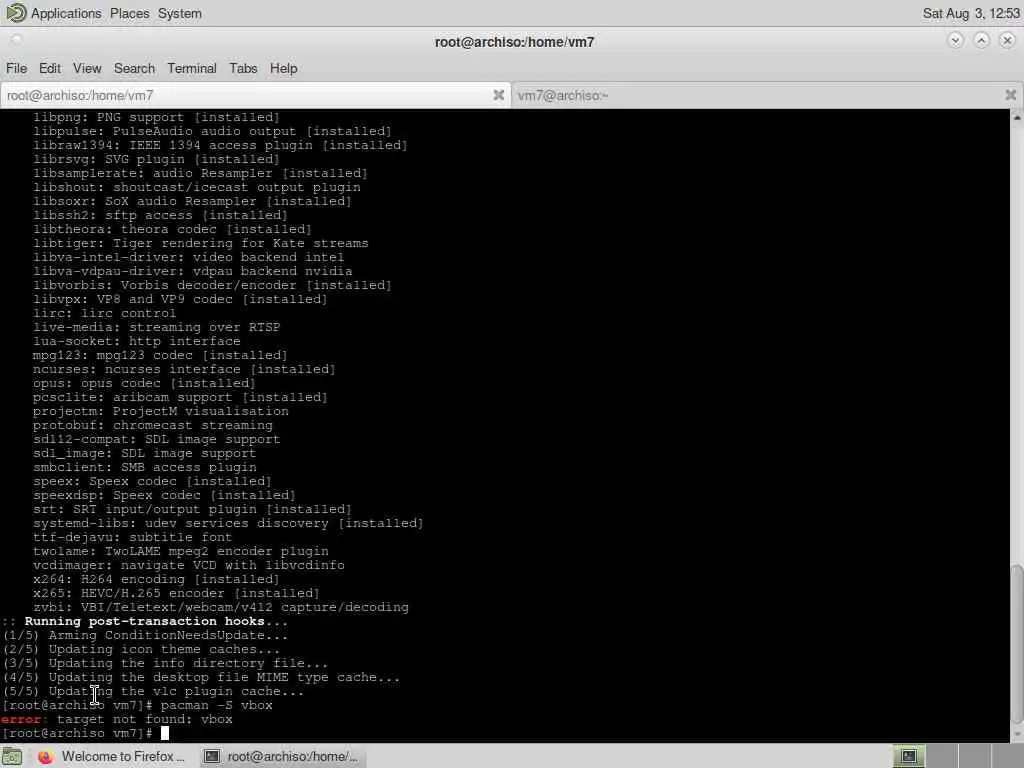The image size is (1024, 768).
Task: Click 'libtiger: Tiger rendering' line
Action: (x=200, y=243)
